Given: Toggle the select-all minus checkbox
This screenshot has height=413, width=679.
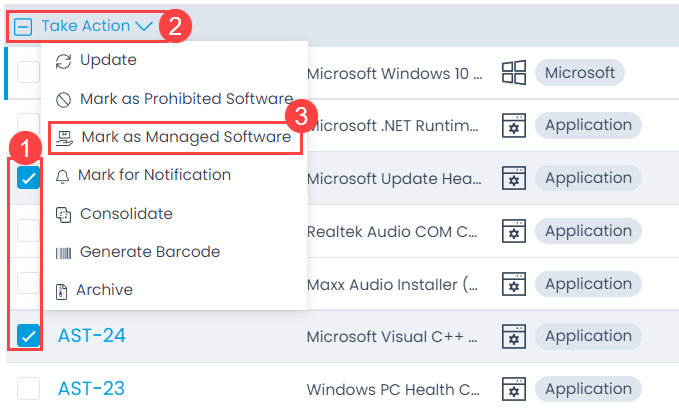Looking at the screenshot, I should 23,27.
